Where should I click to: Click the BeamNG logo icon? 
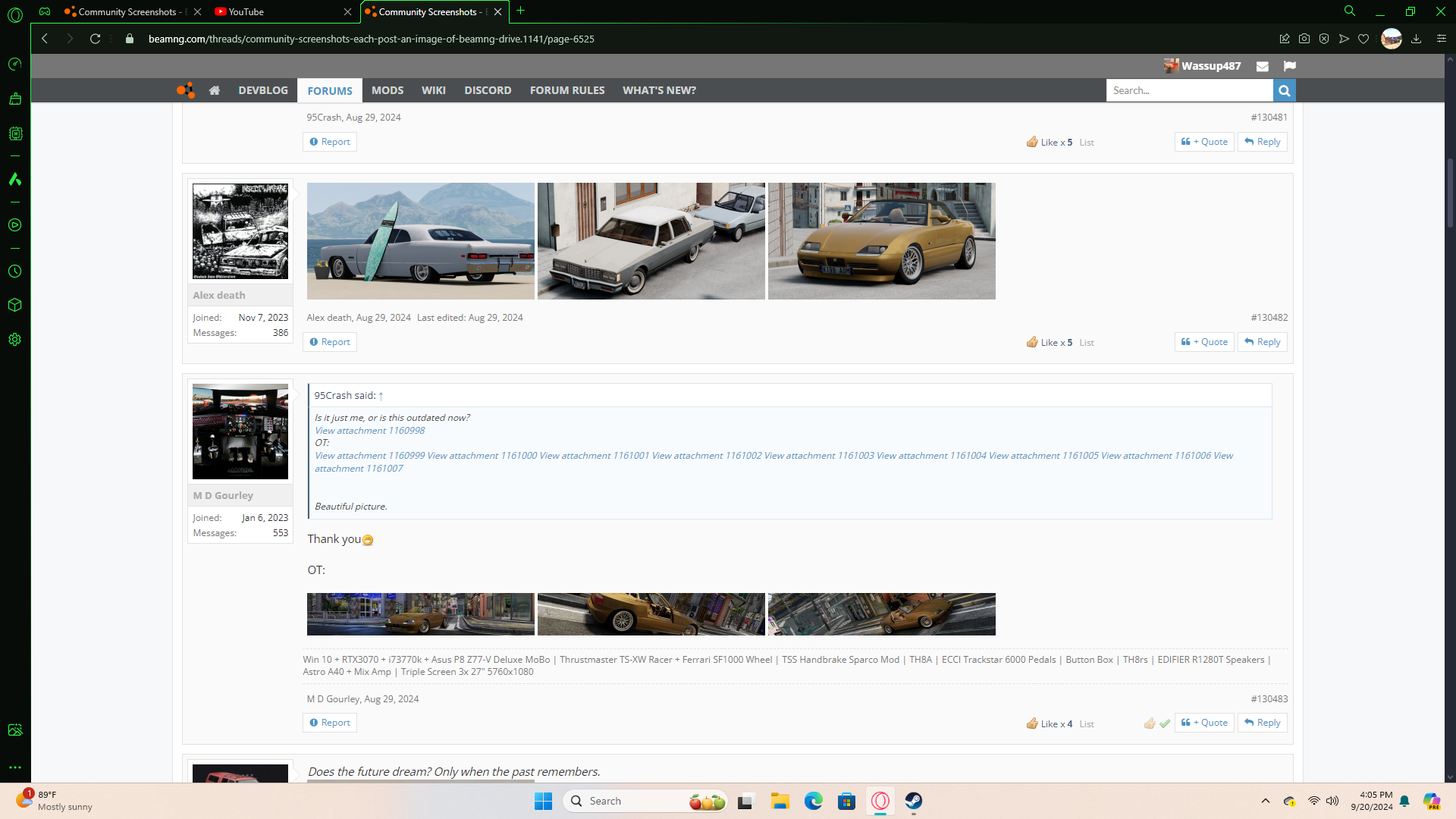pyautogui.click(x=186, y=90)
